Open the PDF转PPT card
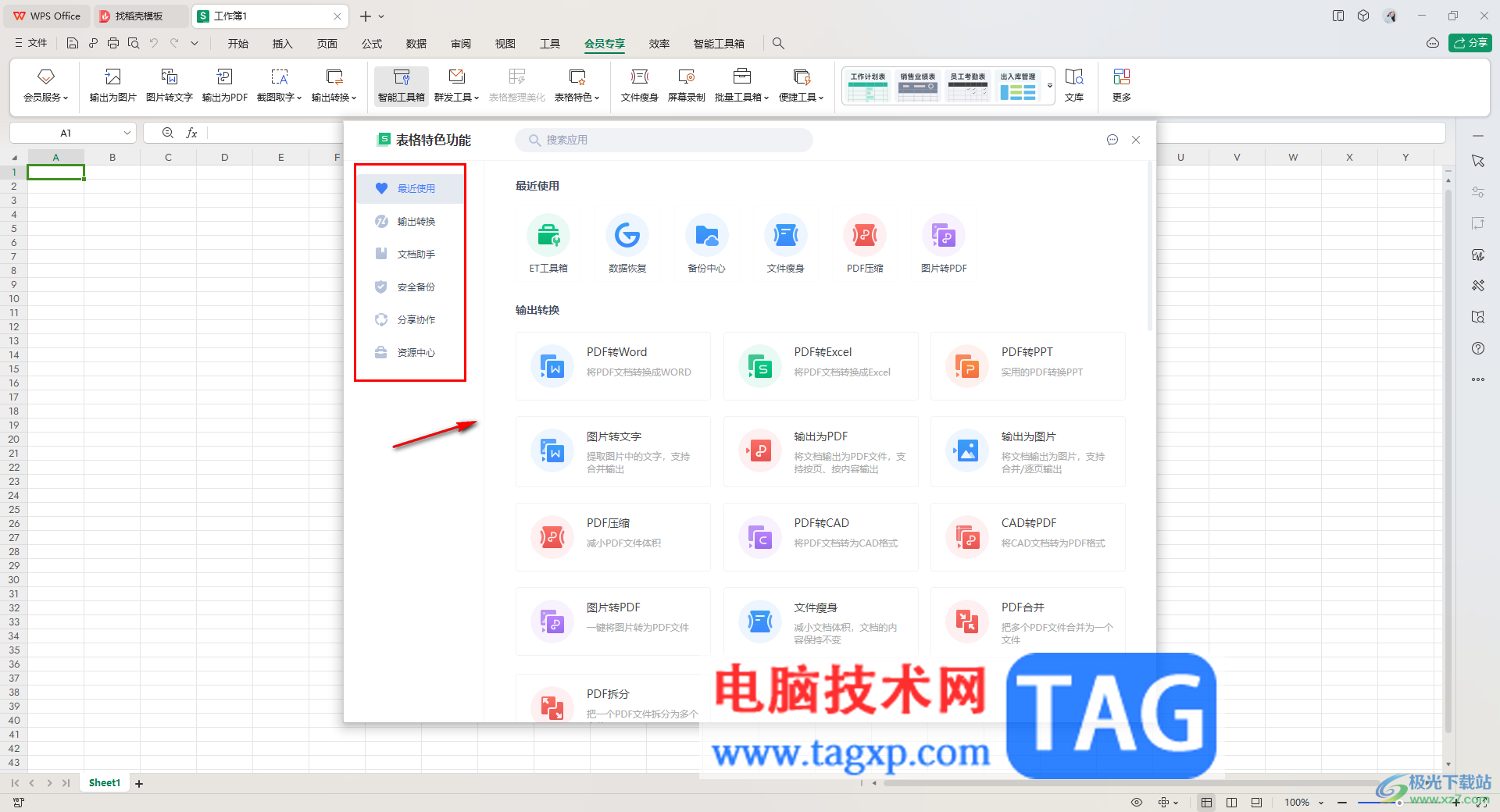 [1028, 366]
